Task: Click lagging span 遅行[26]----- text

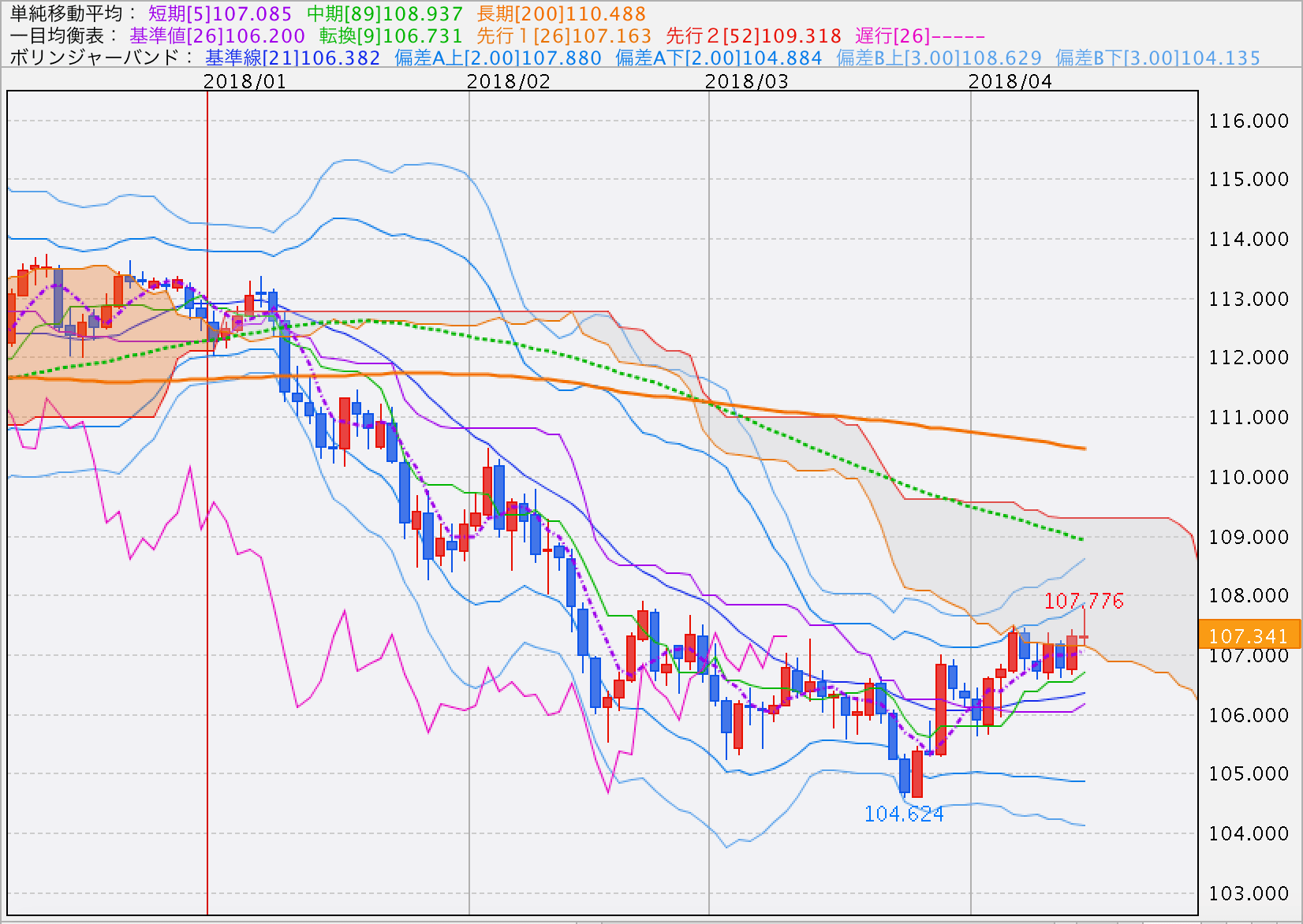Action: pos(920,35)
